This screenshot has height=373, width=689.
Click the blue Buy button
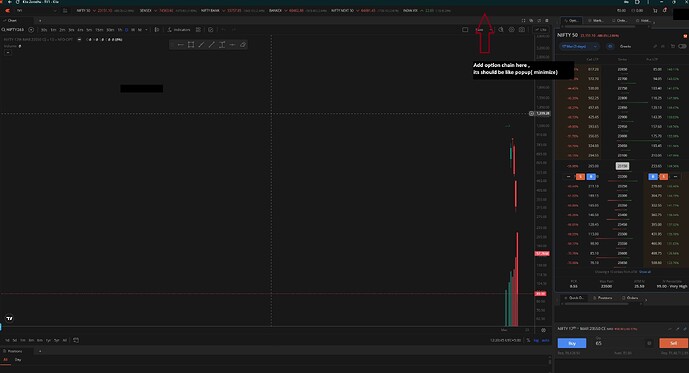click(572, 343)
